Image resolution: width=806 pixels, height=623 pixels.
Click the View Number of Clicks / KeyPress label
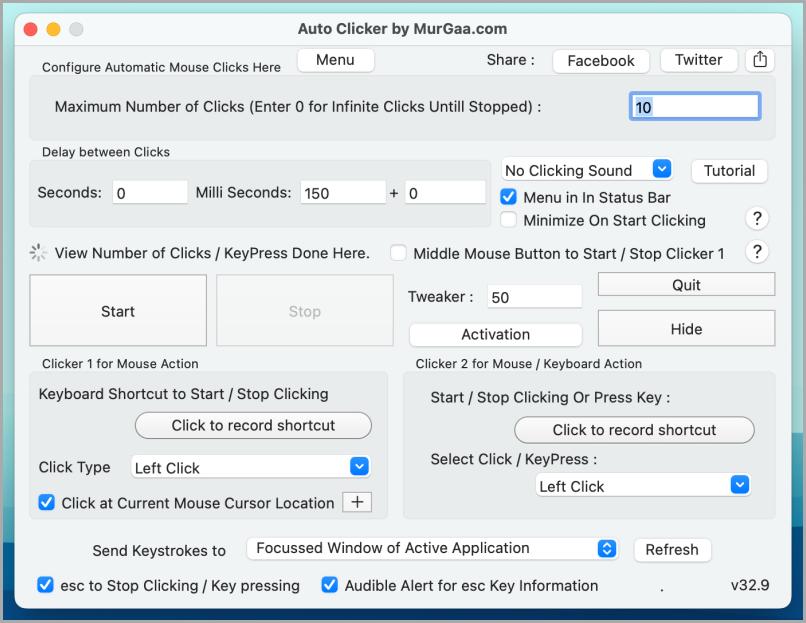tap(212, 253)
